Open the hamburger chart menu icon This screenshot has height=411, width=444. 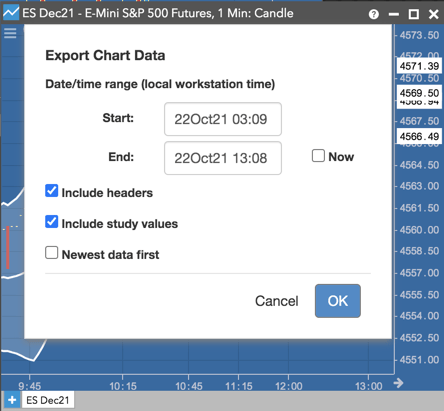(10, 33)
